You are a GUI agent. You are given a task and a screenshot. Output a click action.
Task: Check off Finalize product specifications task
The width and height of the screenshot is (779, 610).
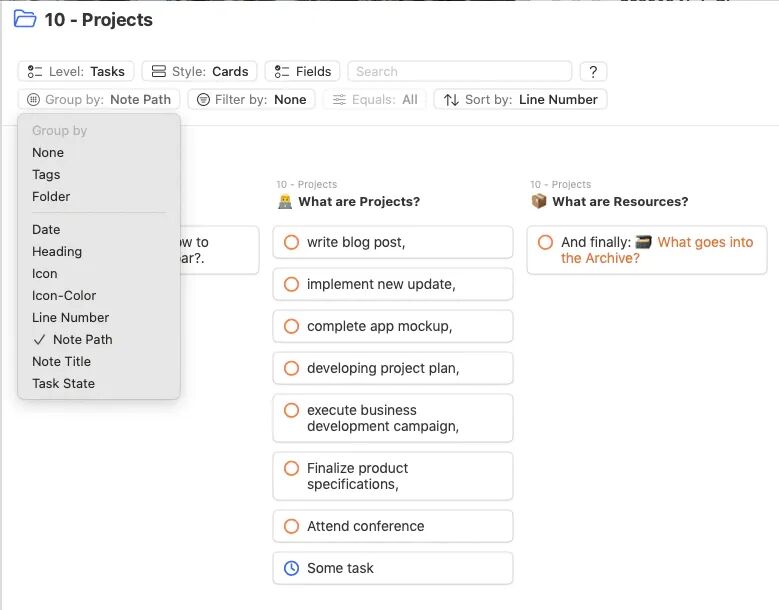coord(291,468)
